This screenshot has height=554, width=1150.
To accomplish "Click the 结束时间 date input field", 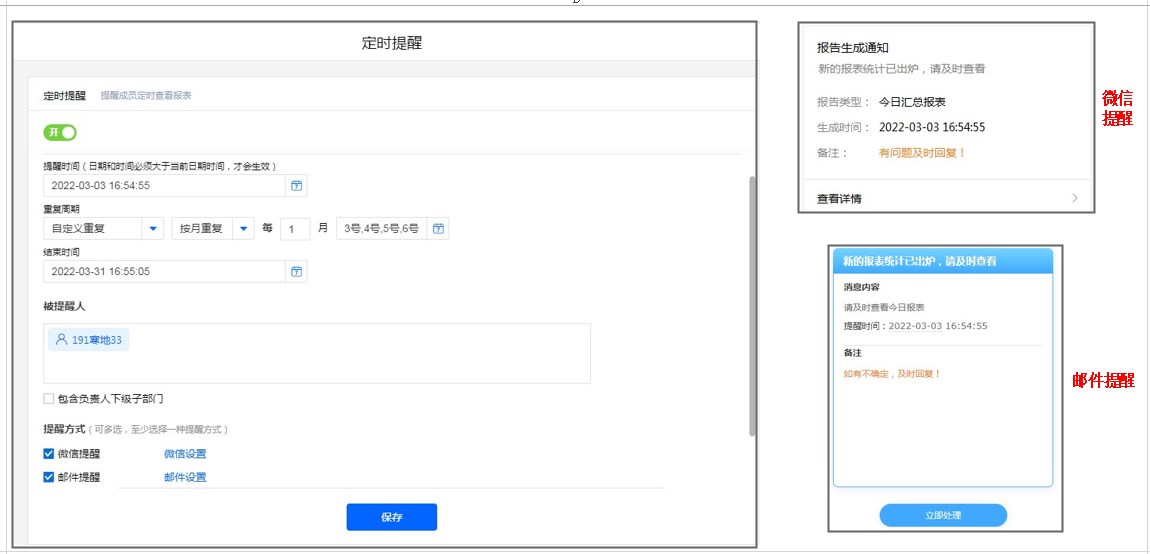I will pyautogui.click(x=165, y=272).
